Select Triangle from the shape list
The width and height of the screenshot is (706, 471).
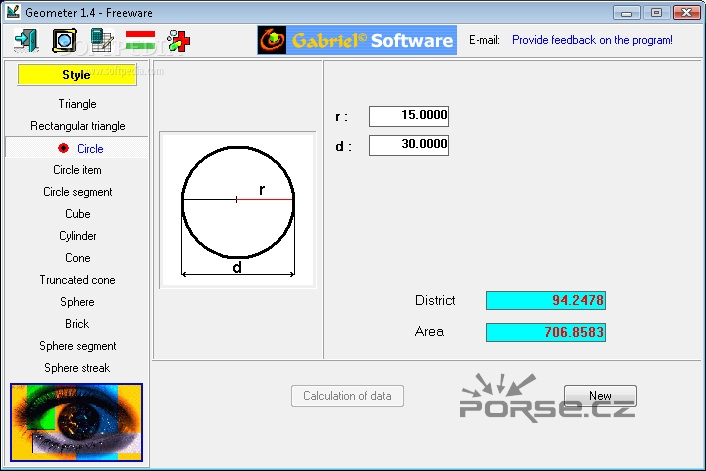point(77,104)
